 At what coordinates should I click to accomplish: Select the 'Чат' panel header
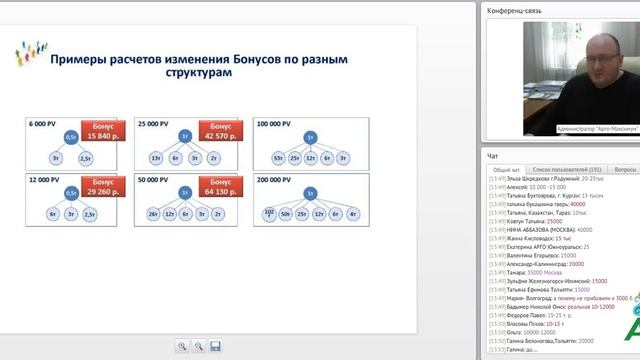tap(493, 156)
